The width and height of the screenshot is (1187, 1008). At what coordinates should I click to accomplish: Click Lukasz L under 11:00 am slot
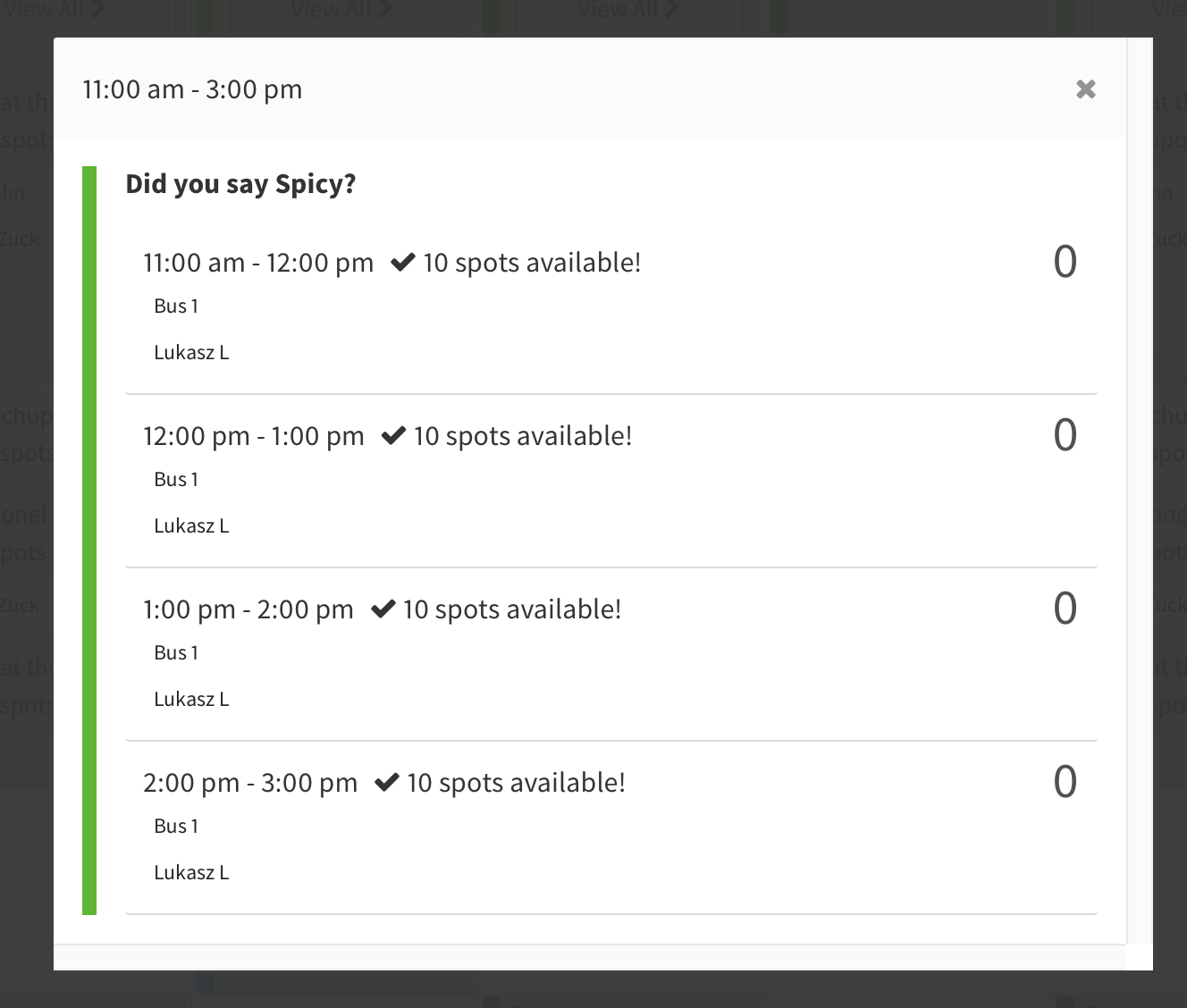tap(191, 352)
